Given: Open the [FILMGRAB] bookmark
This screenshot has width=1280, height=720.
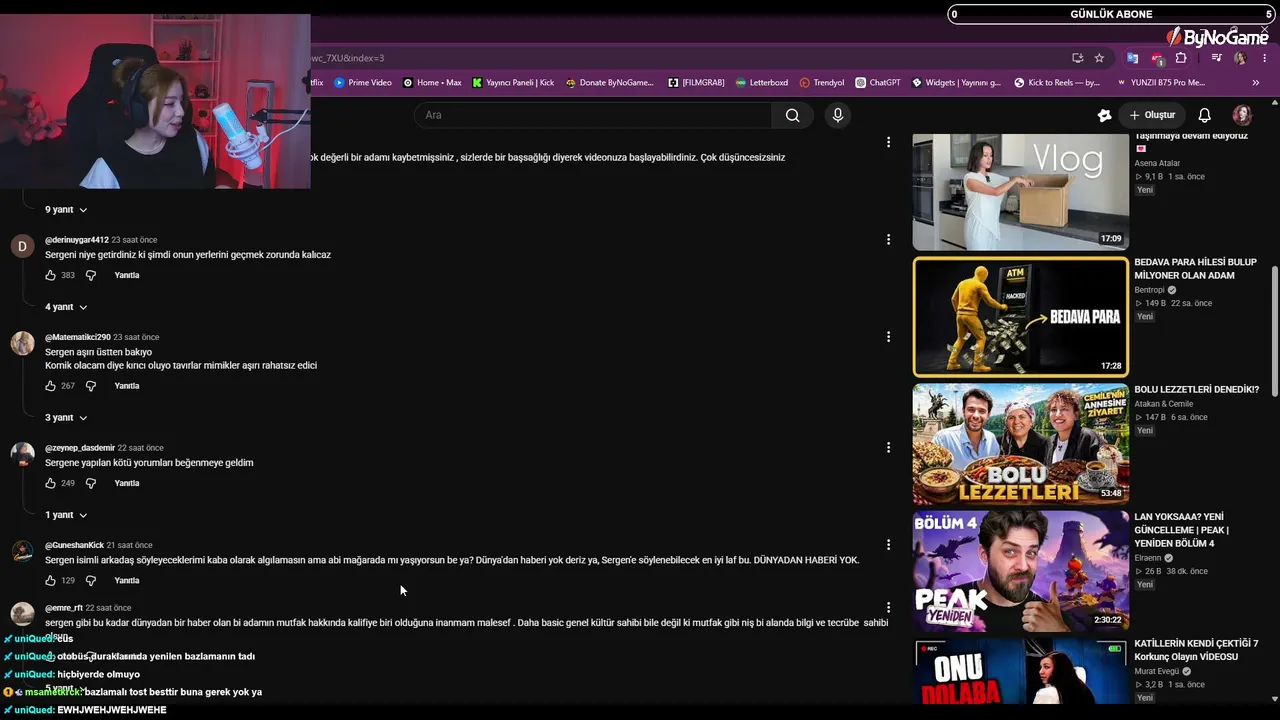Looking at the screenshot, I should [696, 83].
